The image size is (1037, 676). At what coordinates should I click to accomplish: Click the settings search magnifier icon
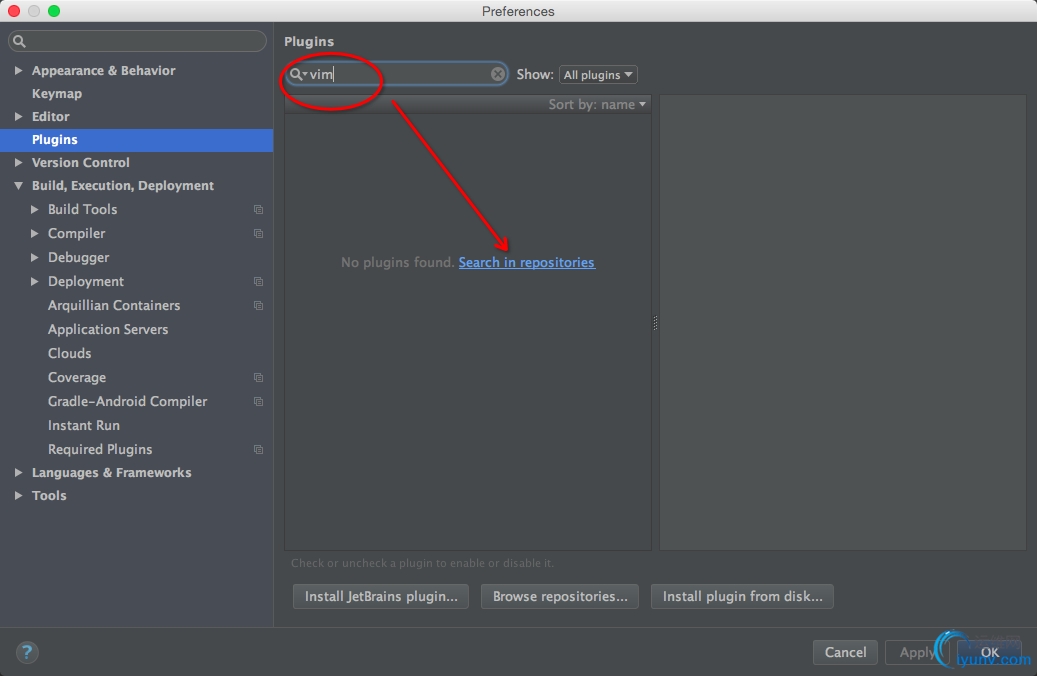tap(19, 41)
